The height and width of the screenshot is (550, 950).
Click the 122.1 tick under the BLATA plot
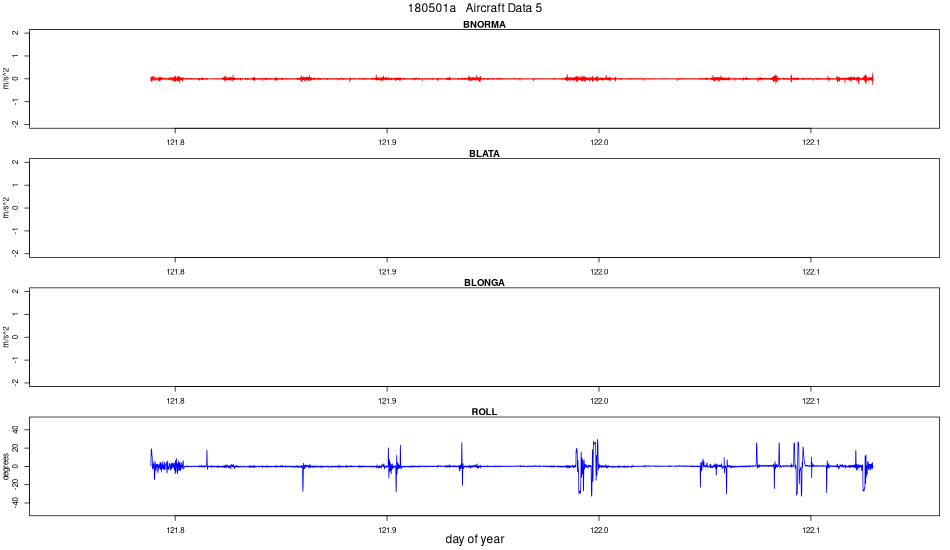pos(811,272)
